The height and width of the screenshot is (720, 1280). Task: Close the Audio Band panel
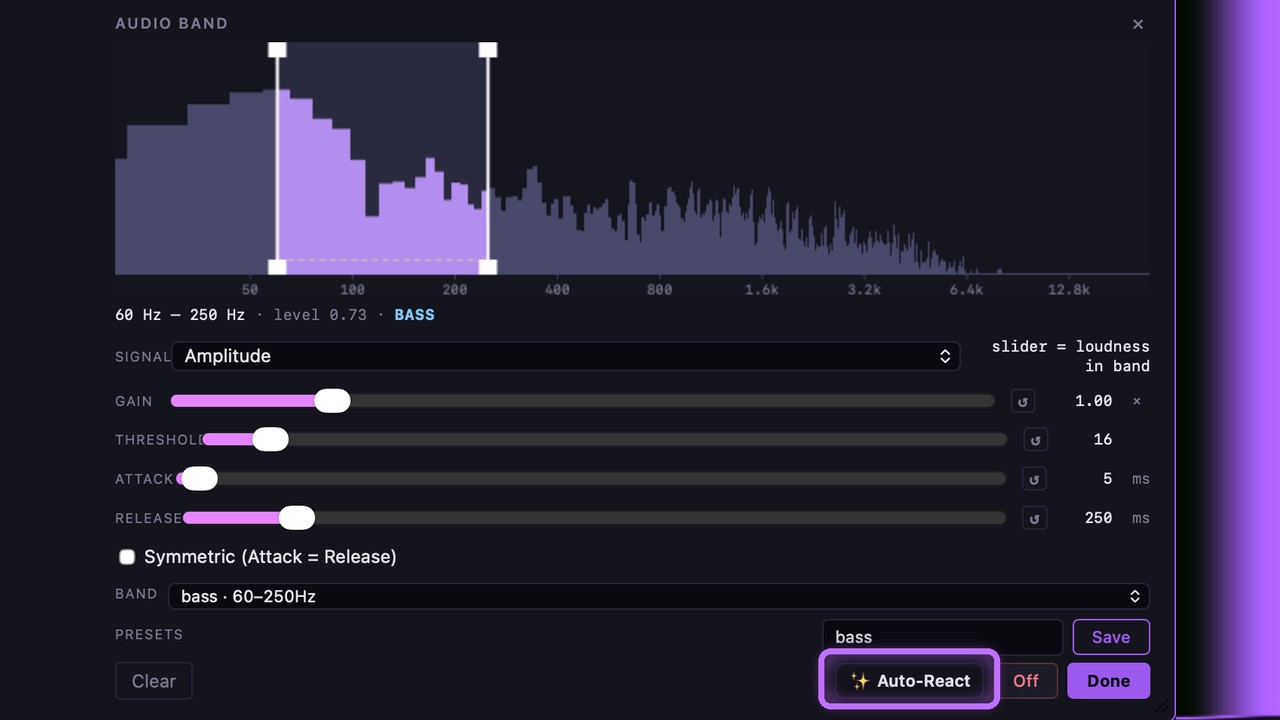[1137, 24]
